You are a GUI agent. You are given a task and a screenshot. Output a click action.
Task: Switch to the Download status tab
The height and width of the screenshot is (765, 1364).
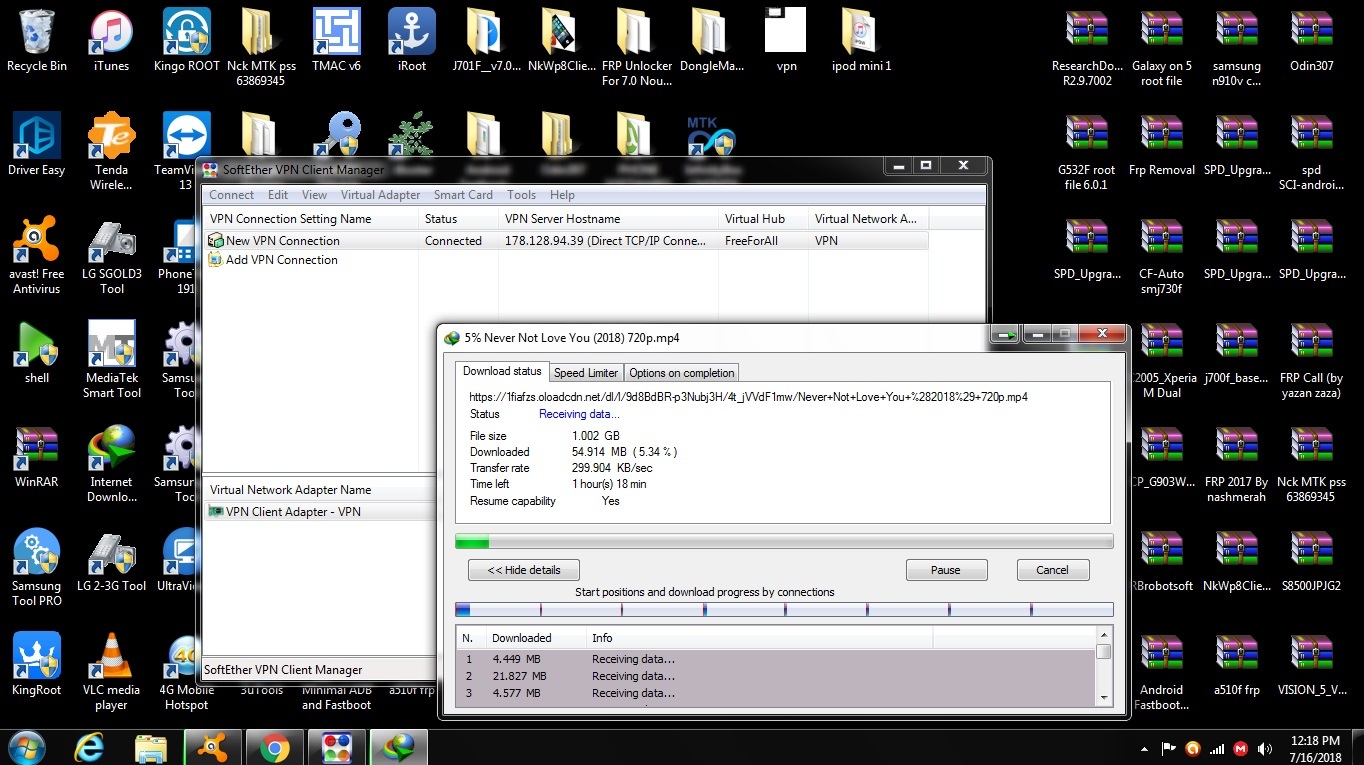coord(502,371)
